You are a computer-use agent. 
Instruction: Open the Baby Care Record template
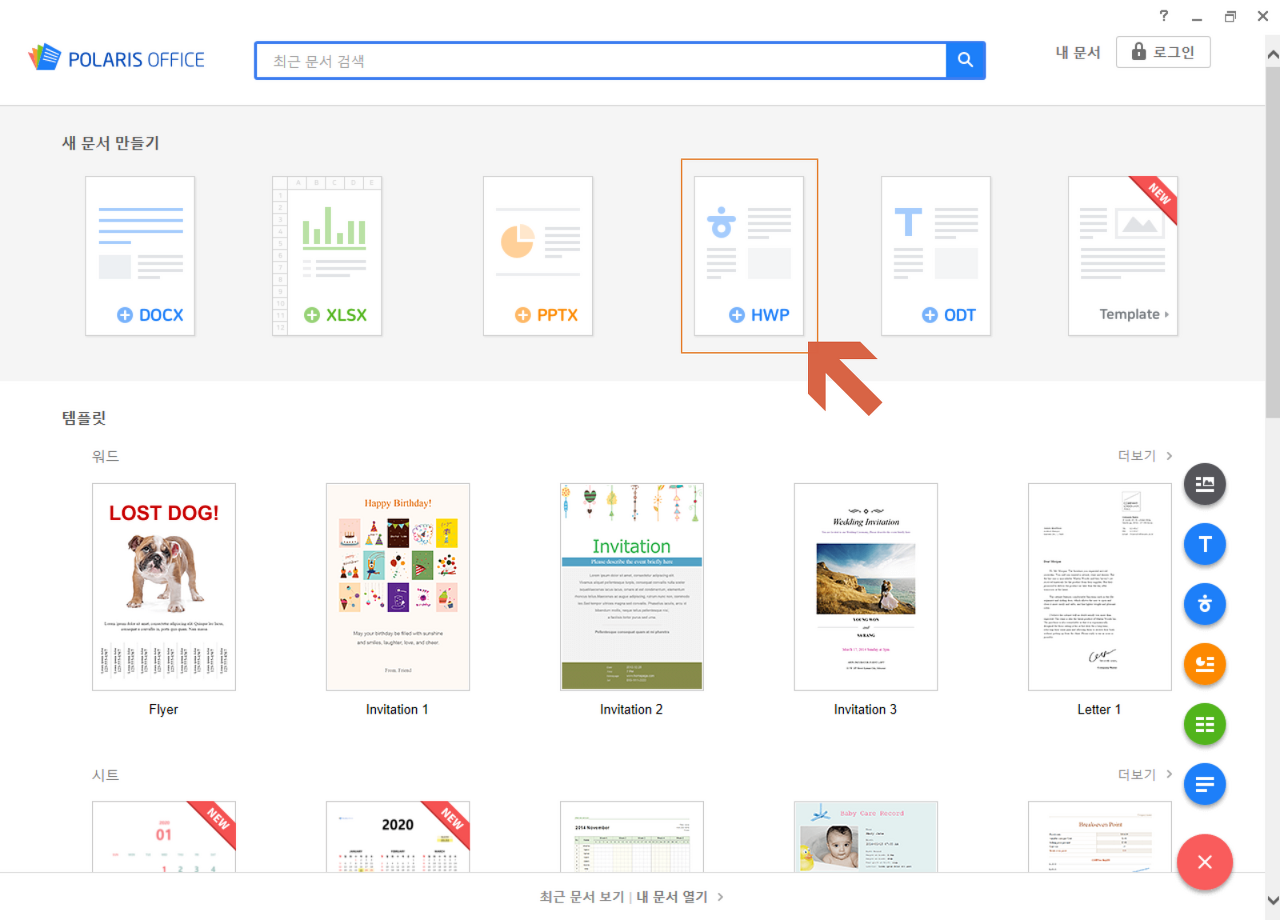866,837
